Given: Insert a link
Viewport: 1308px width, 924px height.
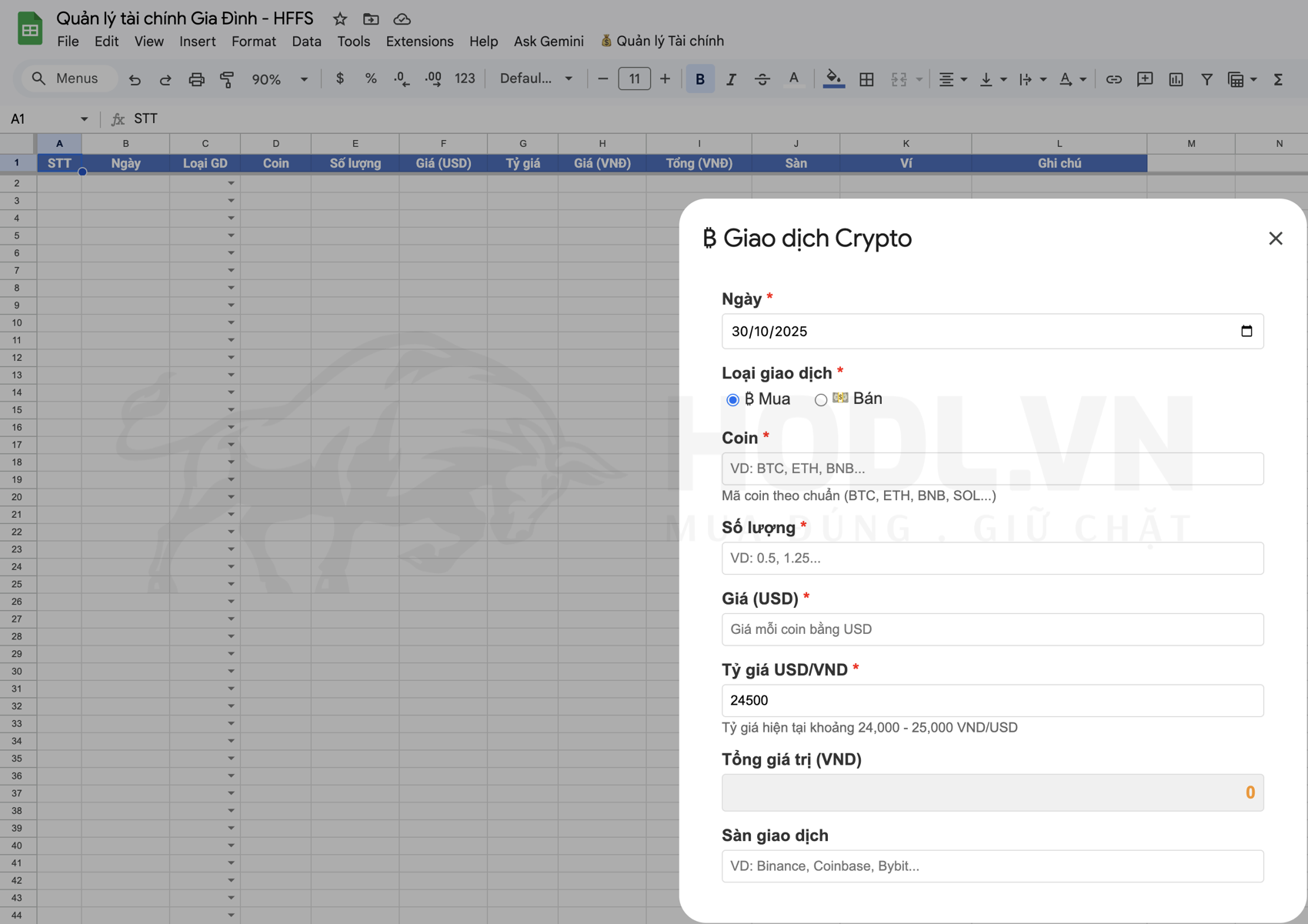Looking at the screenshot, I should (1113, 78).
